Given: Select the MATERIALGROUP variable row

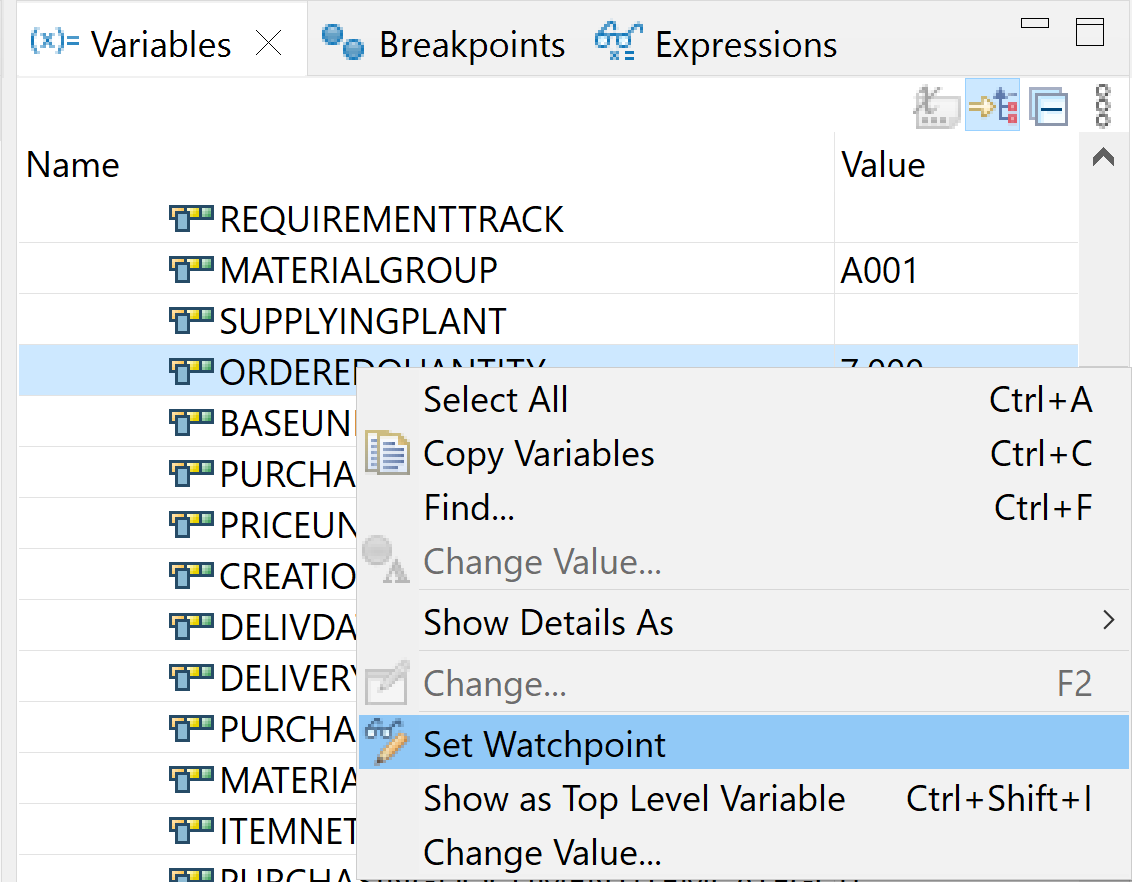Looking at the screenshot, I should [547, 269].
